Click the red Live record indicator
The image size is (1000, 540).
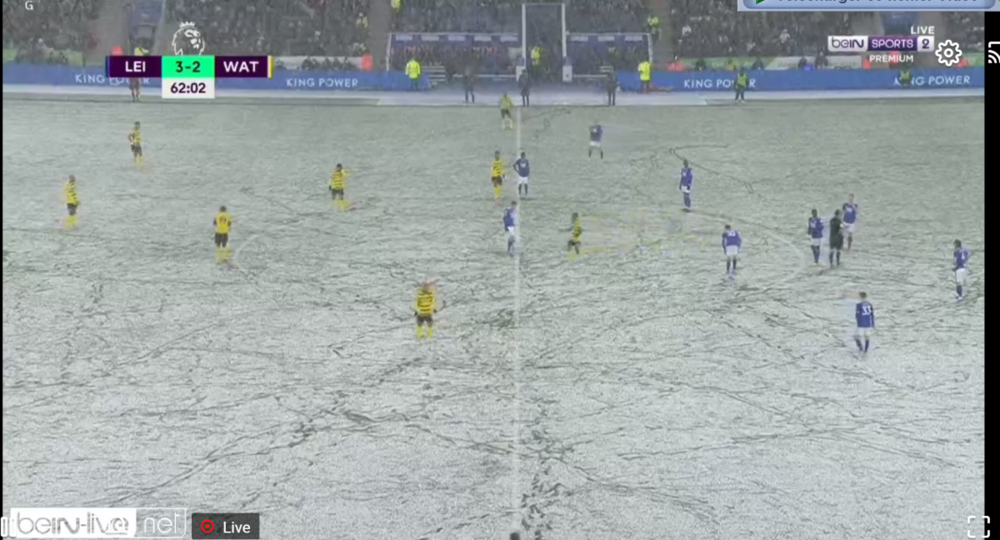coord(207,527)
